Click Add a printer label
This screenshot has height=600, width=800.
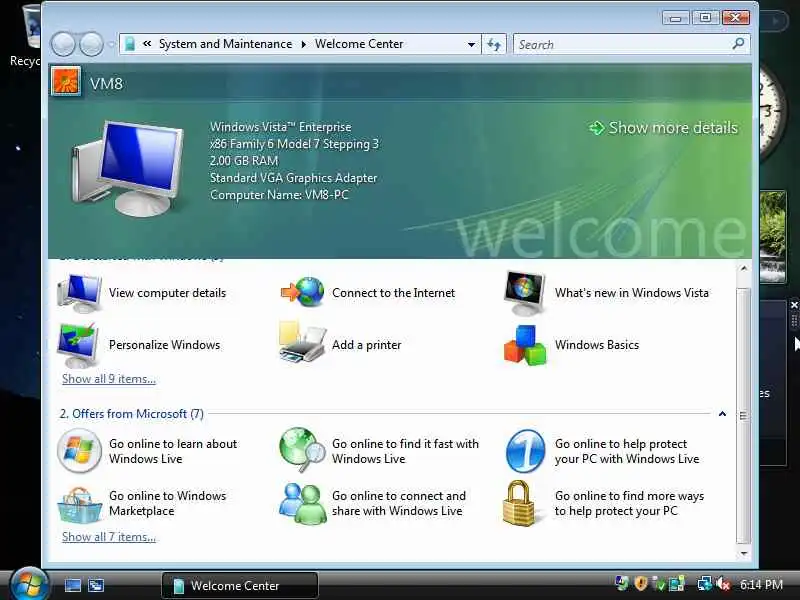tap(366, 345)
